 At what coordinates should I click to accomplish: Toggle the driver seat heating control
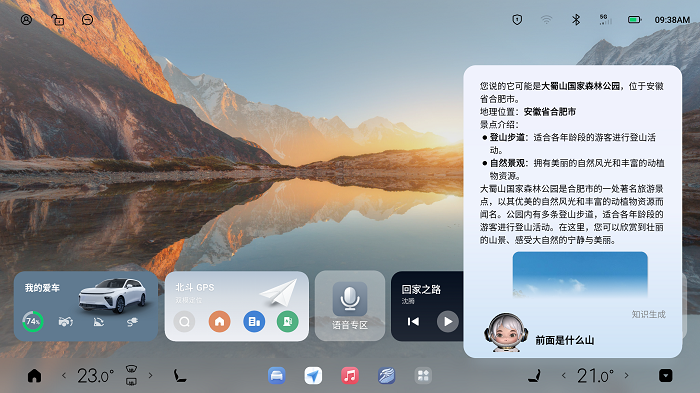180,376
